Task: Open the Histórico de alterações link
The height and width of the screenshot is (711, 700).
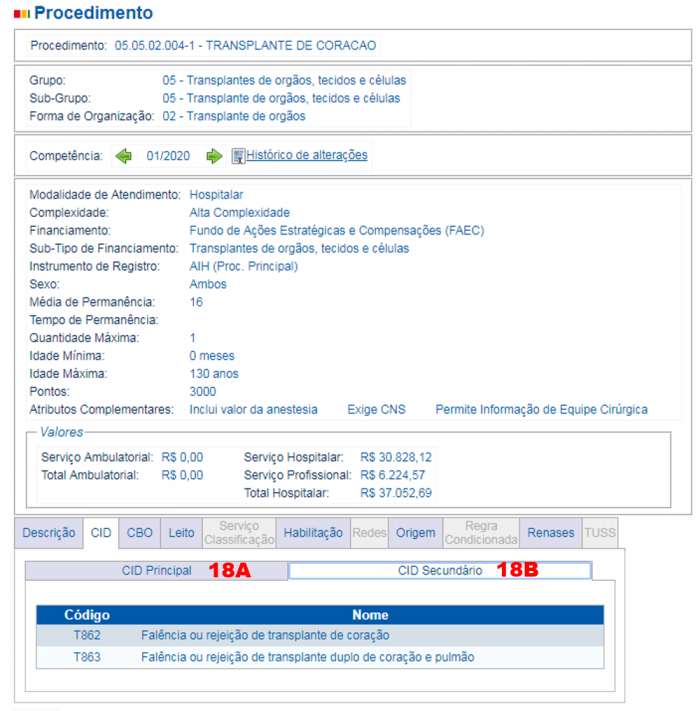Action: [306, 155]
